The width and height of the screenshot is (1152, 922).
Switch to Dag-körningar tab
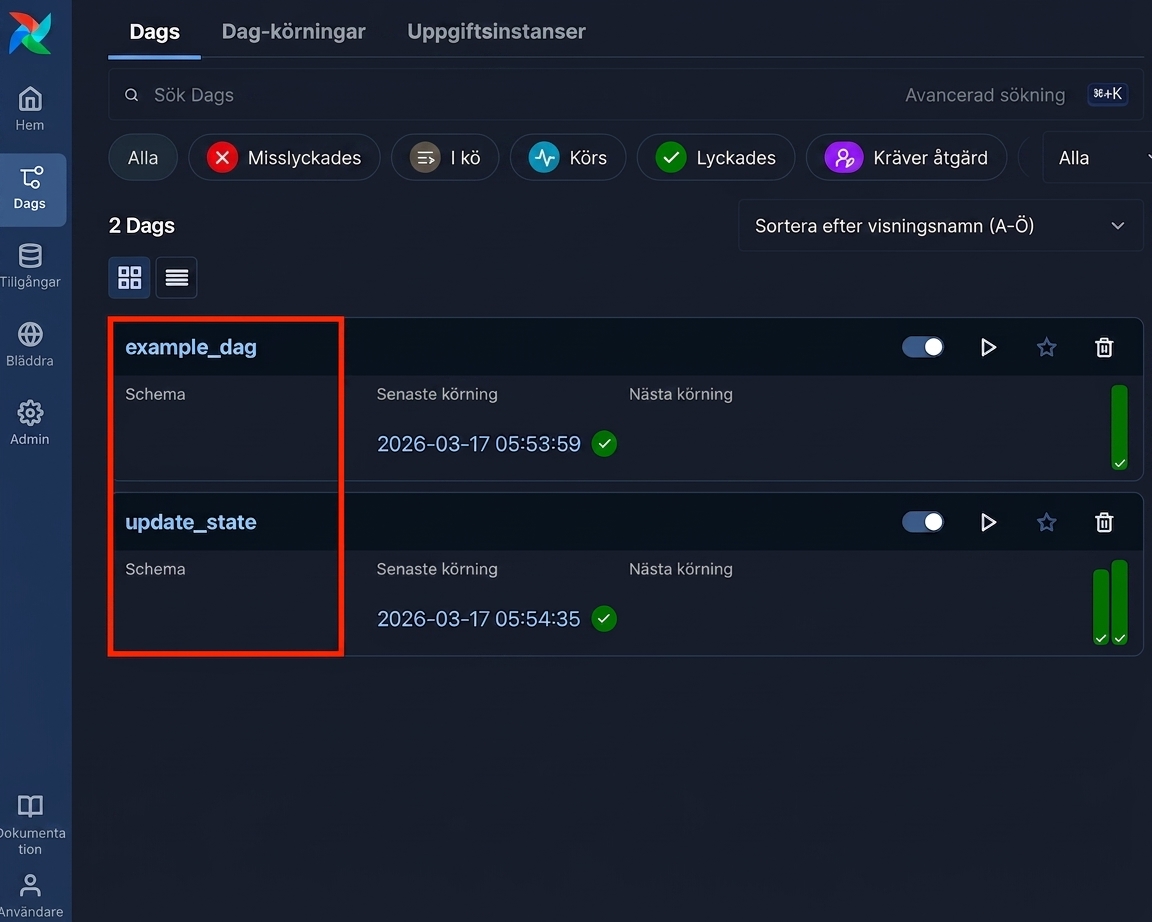(x=293, y=32)
